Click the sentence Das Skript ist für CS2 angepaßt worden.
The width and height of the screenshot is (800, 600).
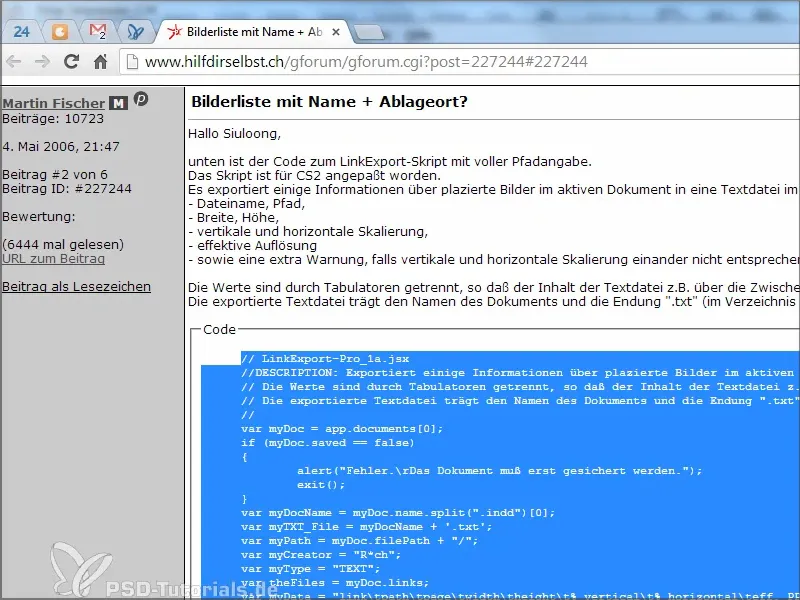pyautogui.click(x=314, y=176)
